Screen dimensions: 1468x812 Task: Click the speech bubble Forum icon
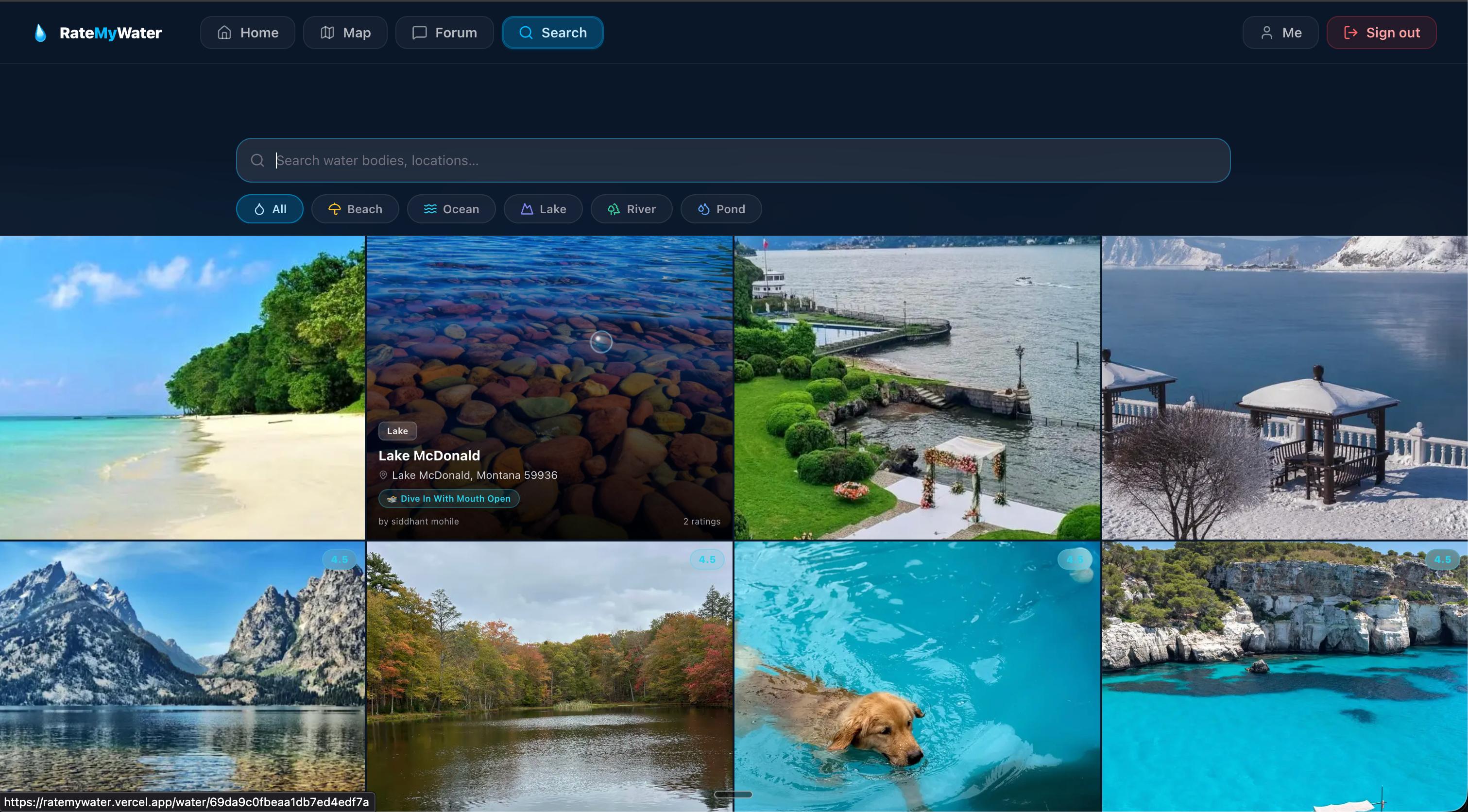click(x=419, y=33)
